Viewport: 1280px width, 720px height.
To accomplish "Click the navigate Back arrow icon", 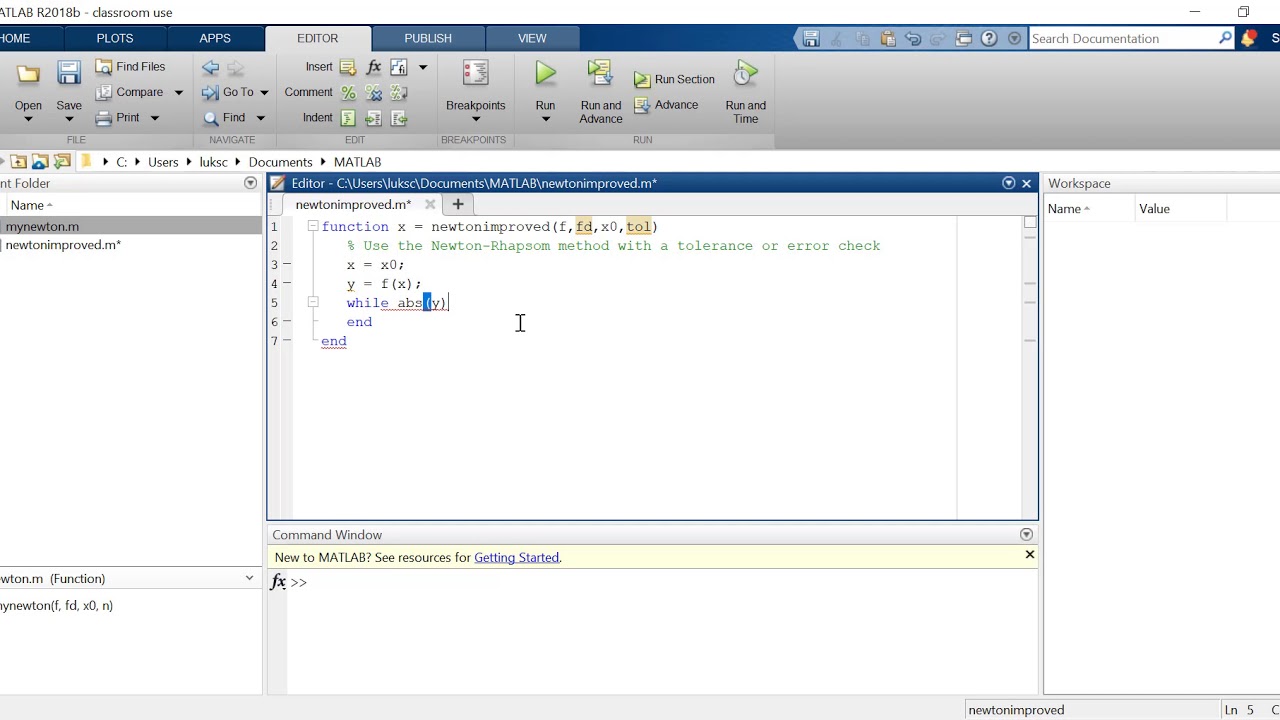I will coord(210,67).
